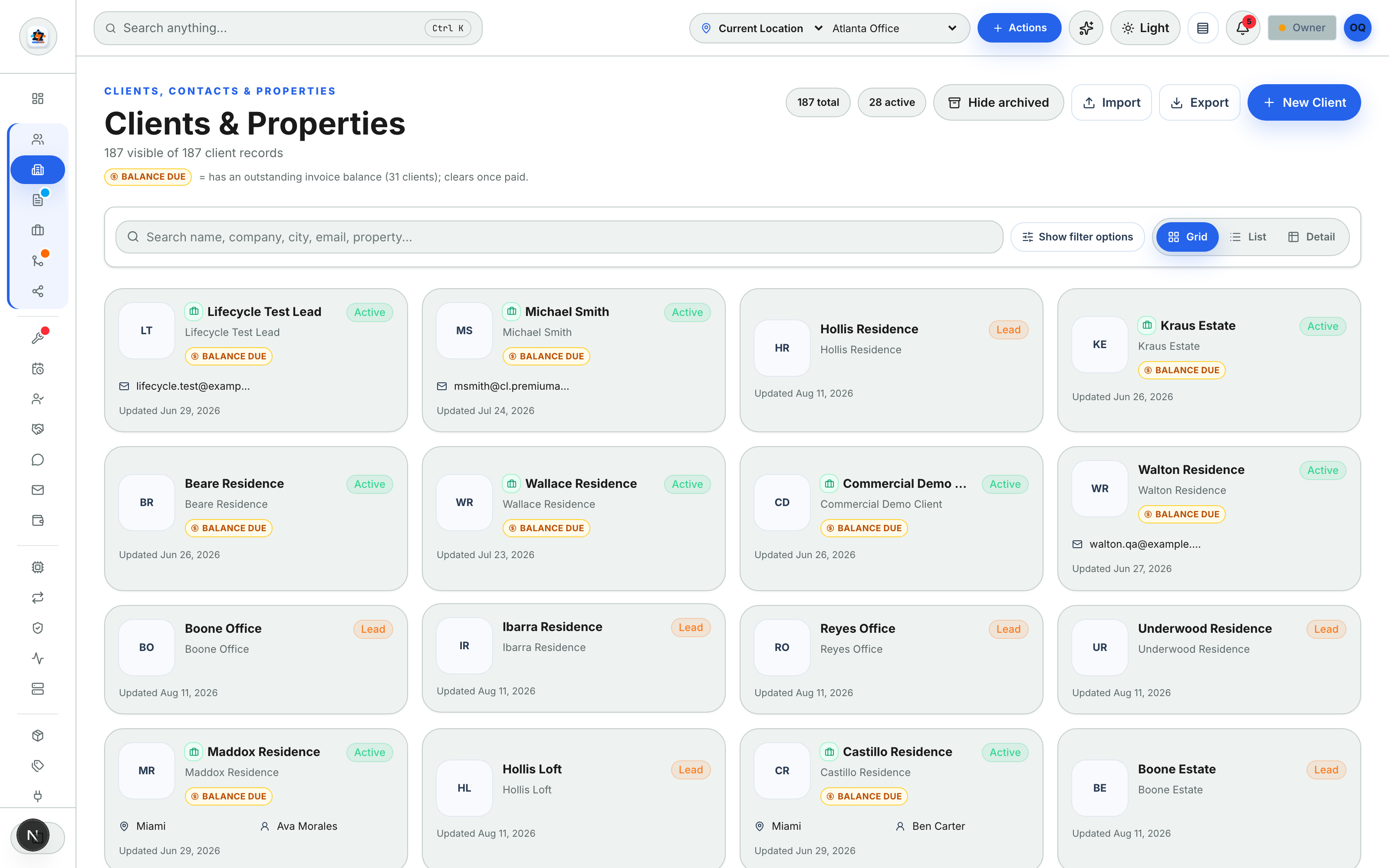Click the 187 total pill
Viewport: 1389px width, 868px height.
817,102
